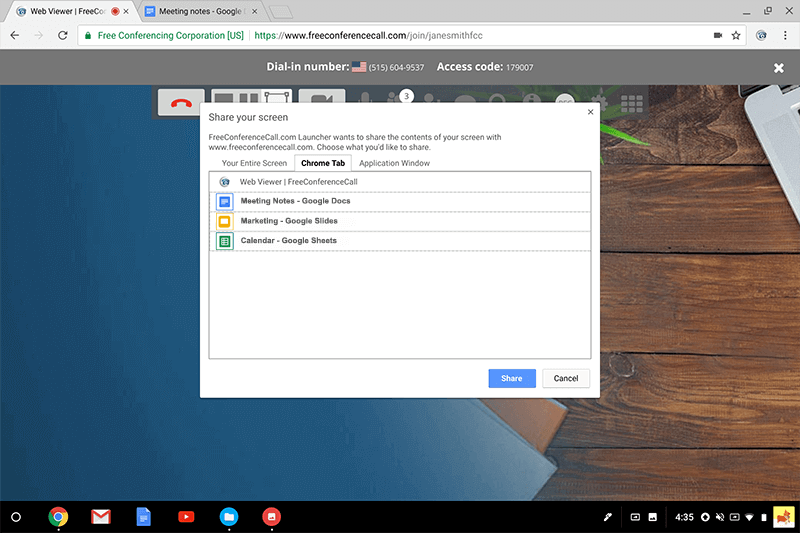Click the muted volume tray icon
Viewport: 800px width, 533px height.
click(x=720, y=517)
